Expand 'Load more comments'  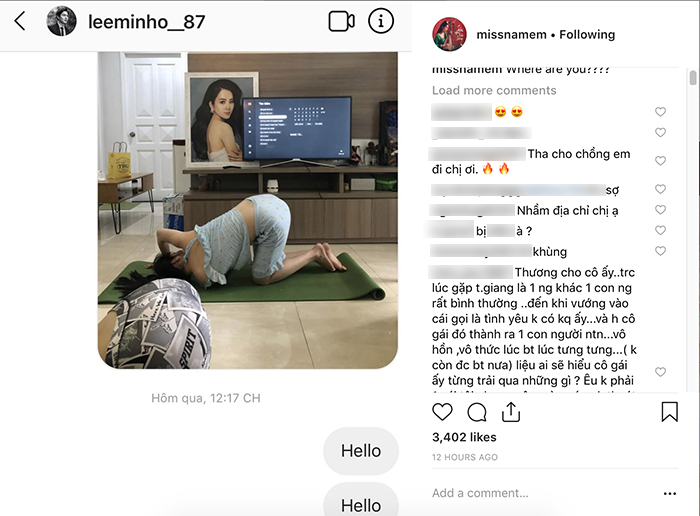[x=494, y=91]
